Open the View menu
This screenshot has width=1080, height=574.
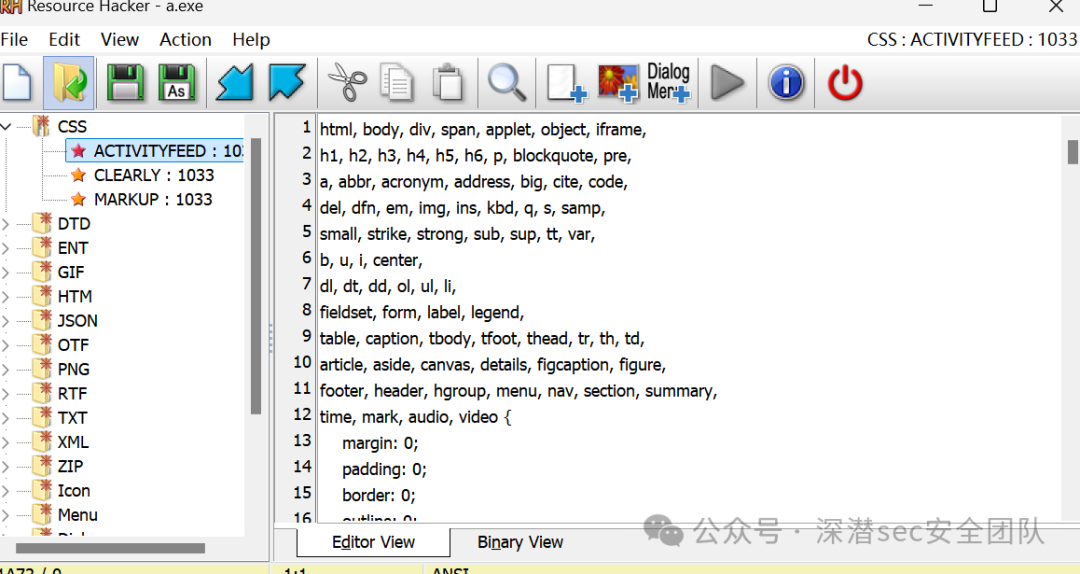point(120,40)
